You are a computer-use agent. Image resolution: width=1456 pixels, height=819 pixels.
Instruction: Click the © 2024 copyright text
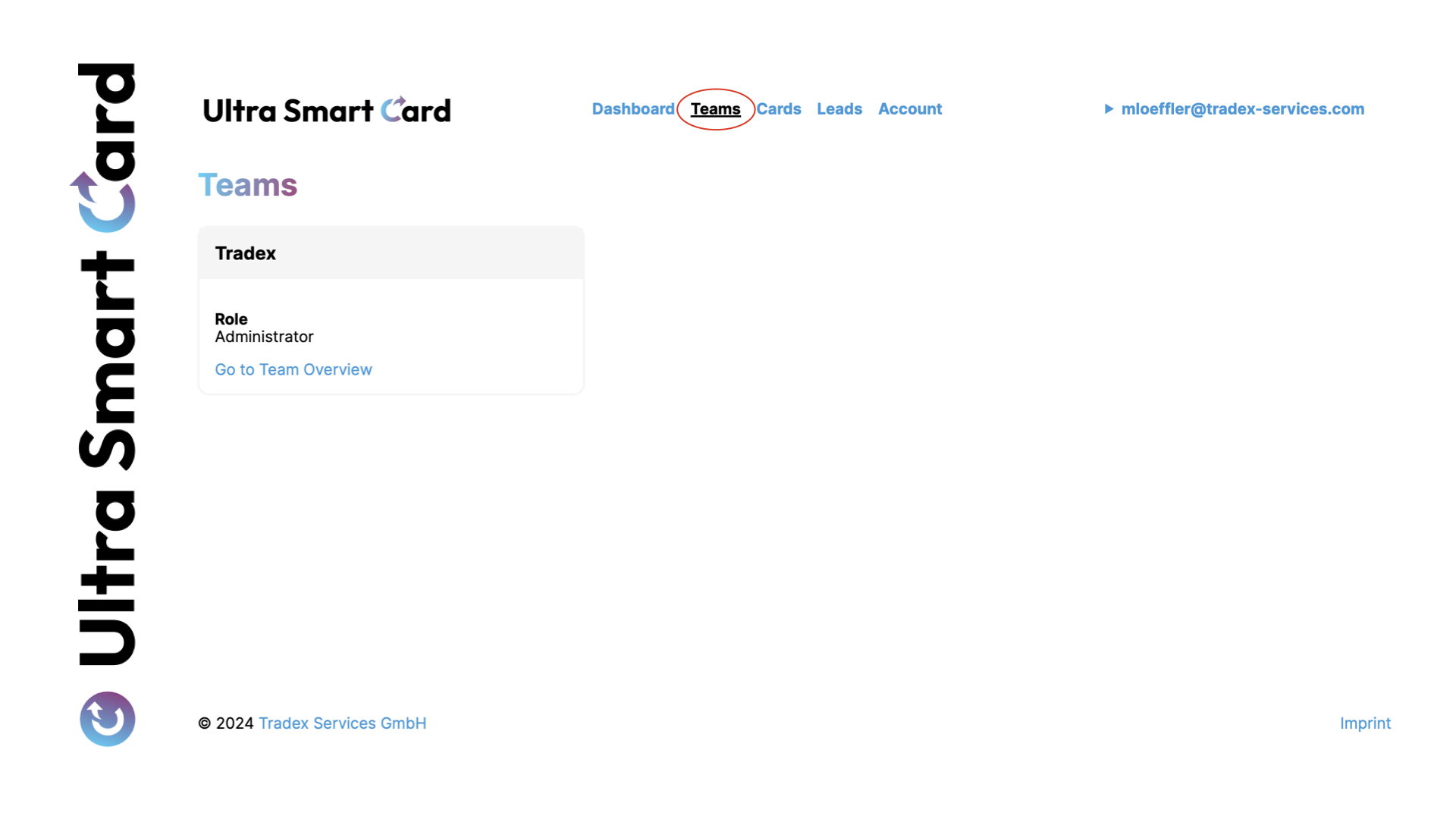pos(225,723)
